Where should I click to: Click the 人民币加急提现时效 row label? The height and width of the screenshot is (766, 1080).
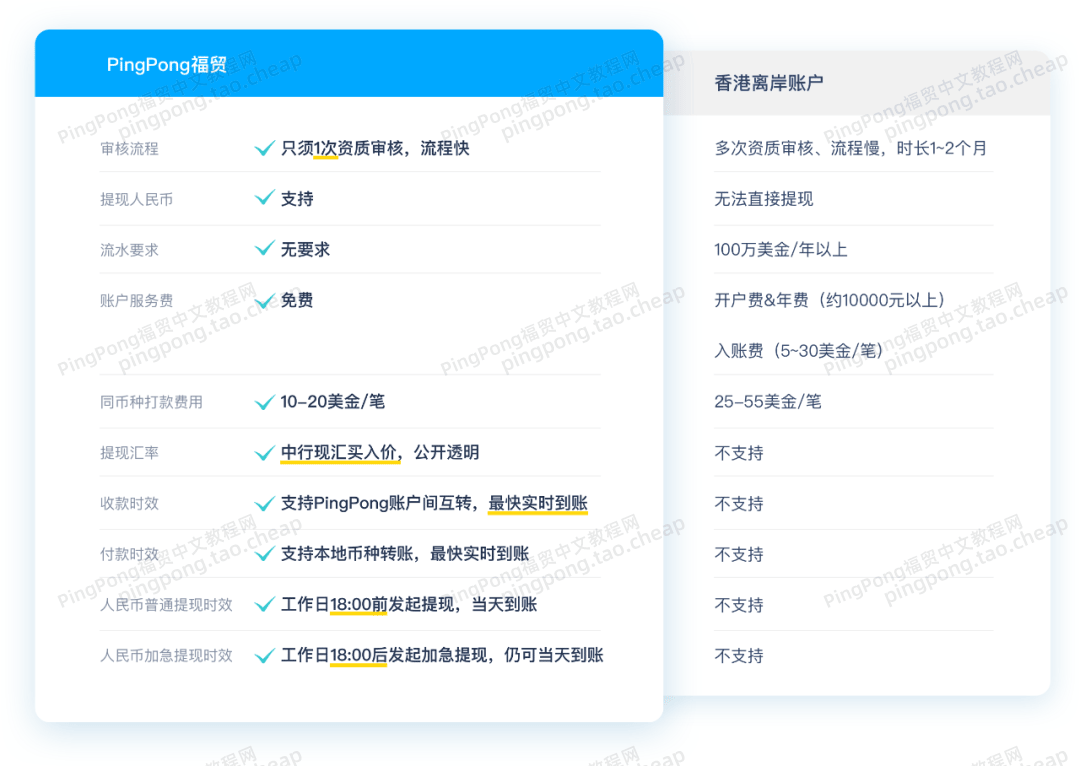pyautogui.click(x=166, y=655)
